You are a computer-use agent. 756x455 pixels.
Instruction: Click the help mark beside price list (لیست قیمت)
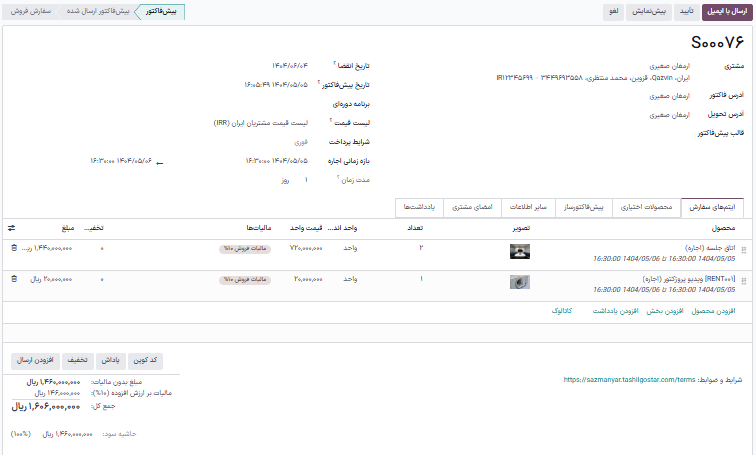tap(330, 120)
